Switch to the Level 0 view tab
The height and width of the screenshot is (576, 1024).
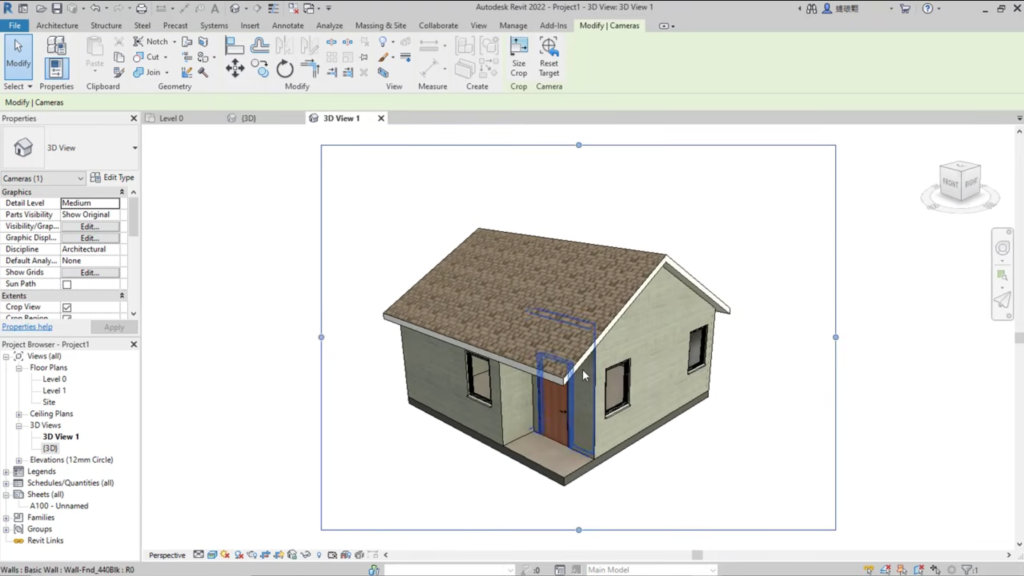click(x=171, y=118)
